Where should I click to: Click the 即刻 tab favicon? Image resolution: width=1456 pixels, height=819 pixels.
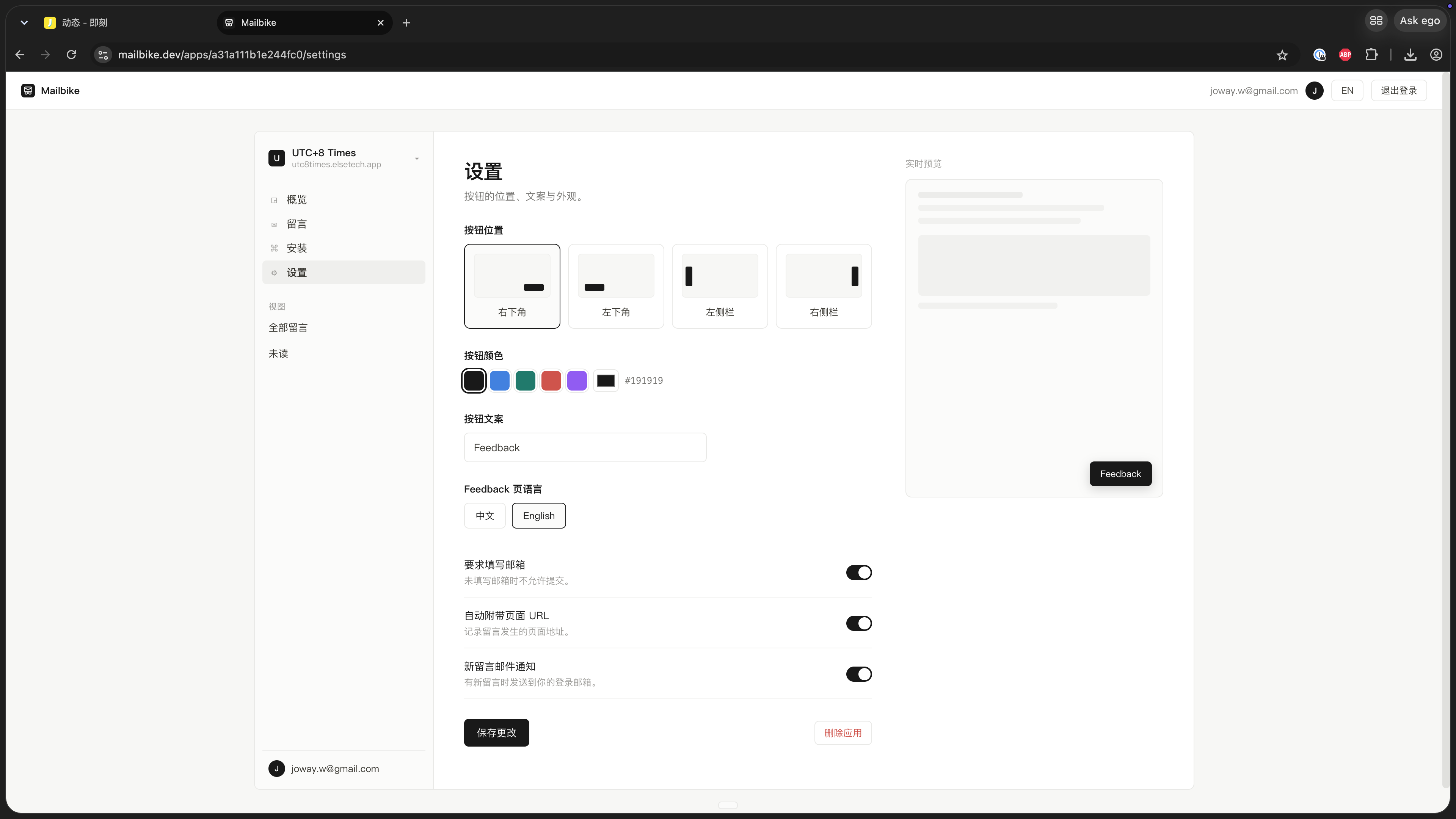50,23
